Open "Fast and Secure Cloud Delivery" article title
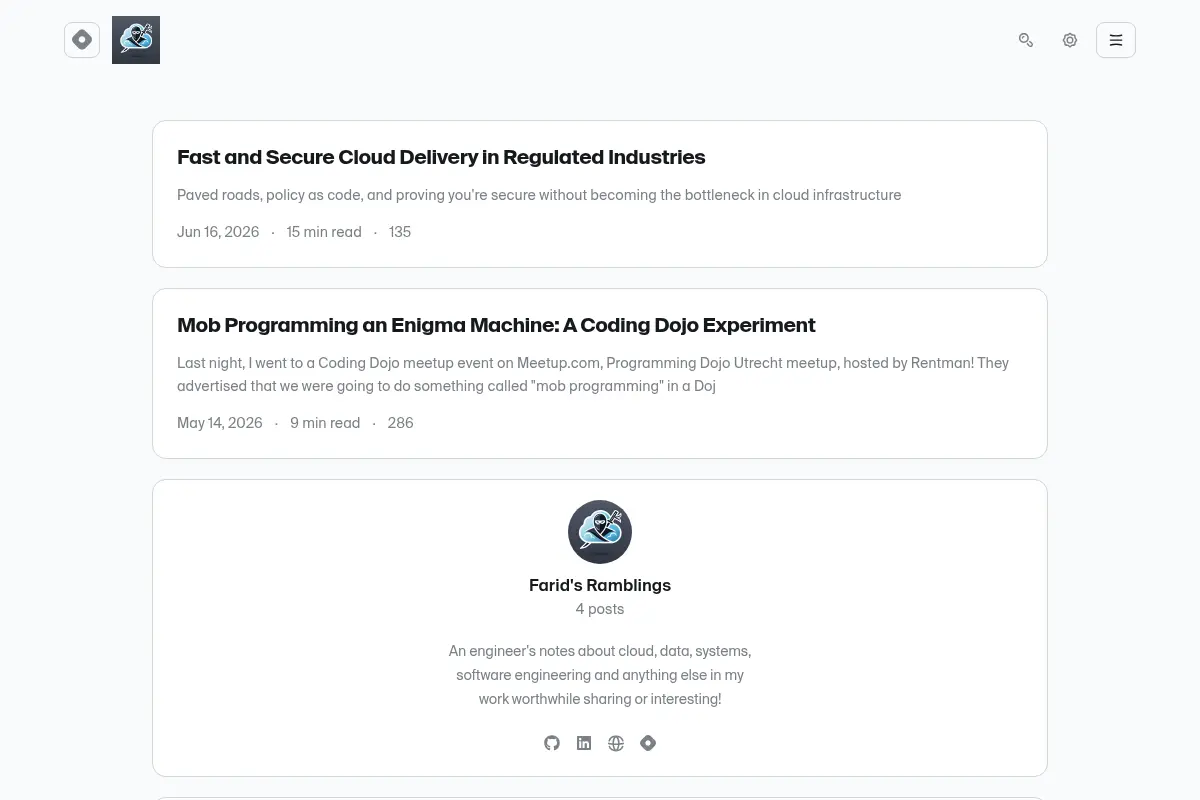 coord(441,157)
